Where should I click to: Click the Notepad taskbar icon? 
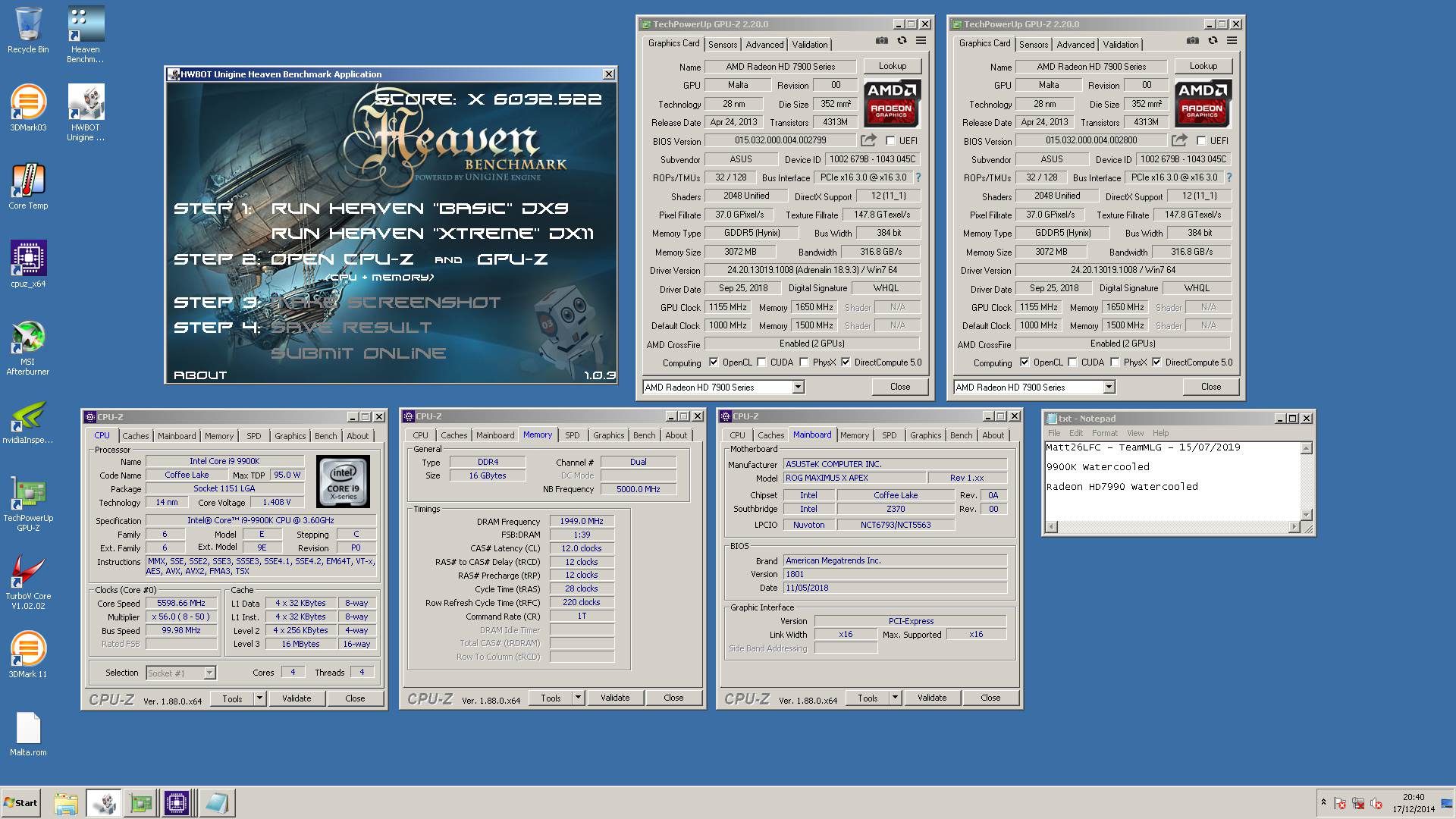coord(217,803)
